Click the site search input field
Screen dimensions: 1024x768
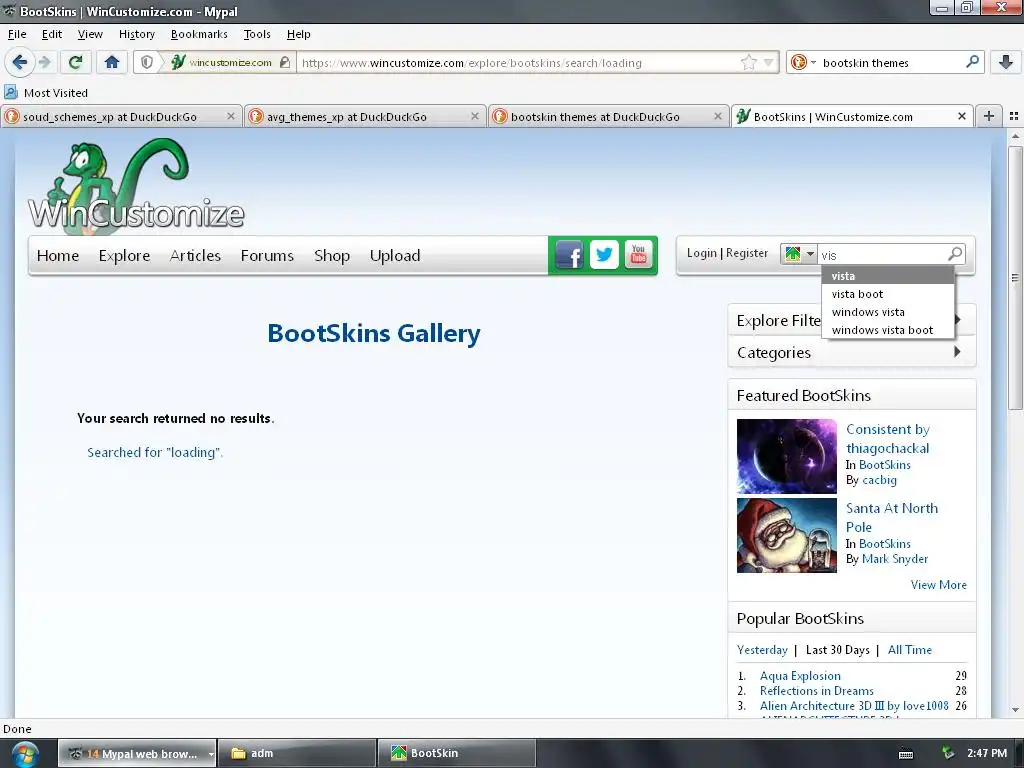882,255
